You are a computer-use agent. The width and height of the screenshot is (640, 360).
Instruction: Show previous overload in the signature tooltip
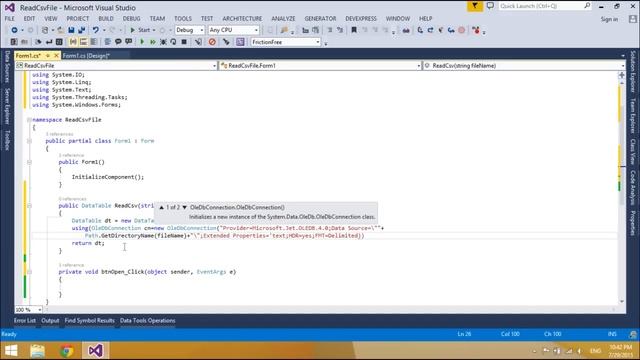162,207
